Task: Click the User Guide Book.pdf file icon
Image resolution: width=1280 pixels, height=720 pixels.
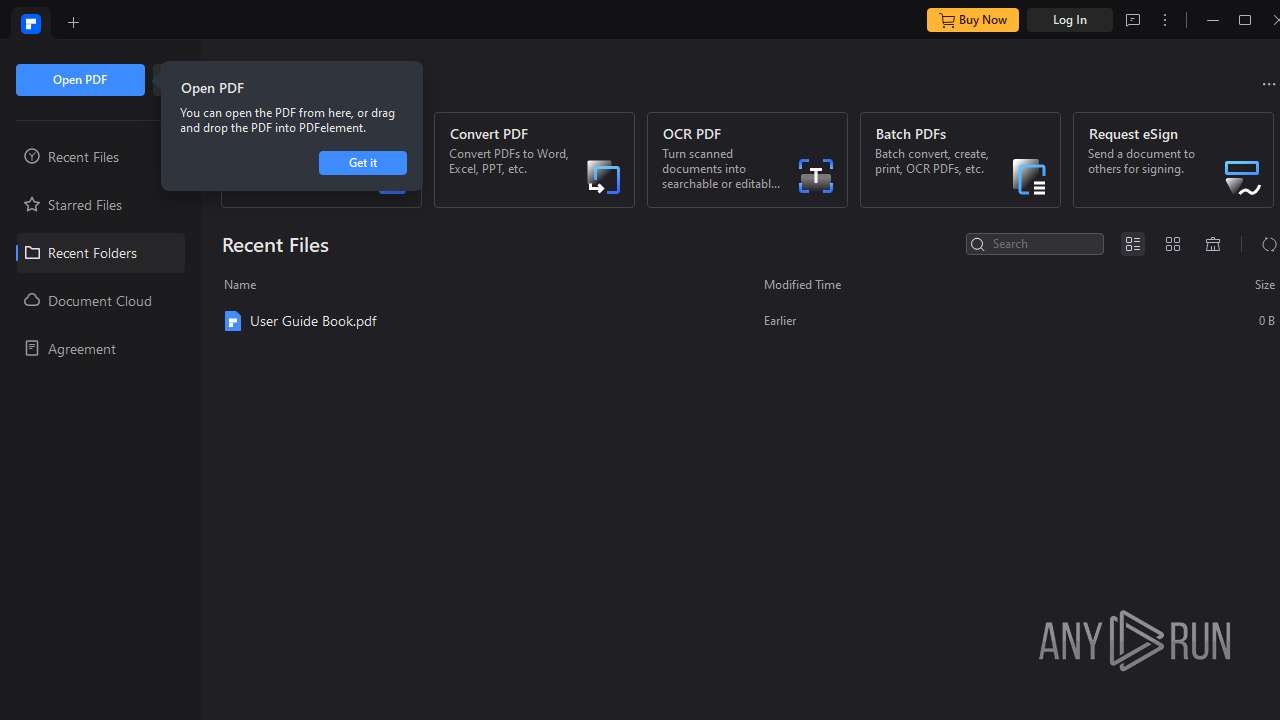Action: 233,321
